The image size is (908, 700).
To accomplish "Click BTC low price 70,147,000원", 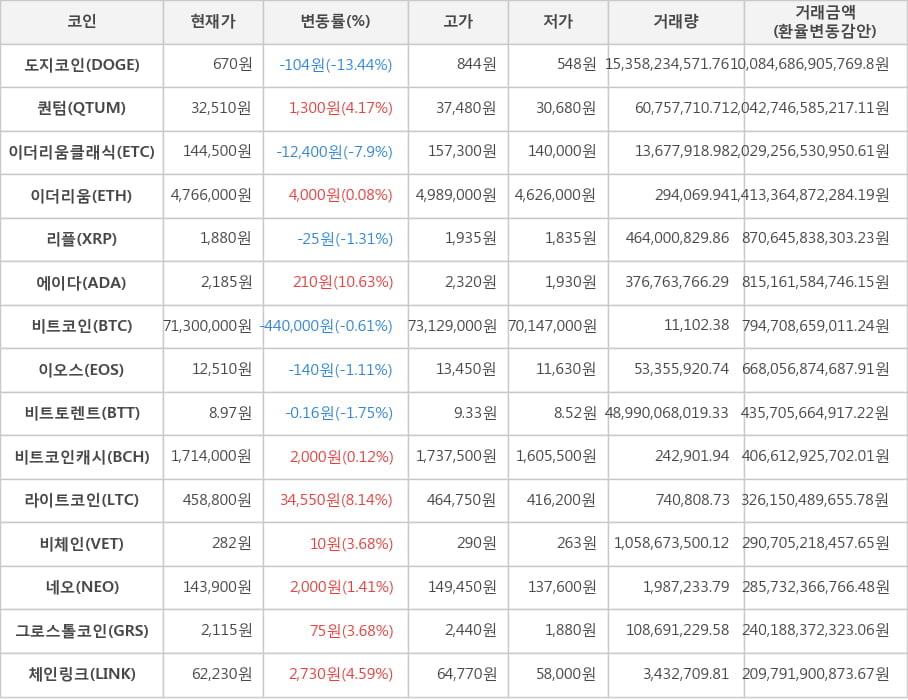I will pyautogui.click(x=552, y=325).
